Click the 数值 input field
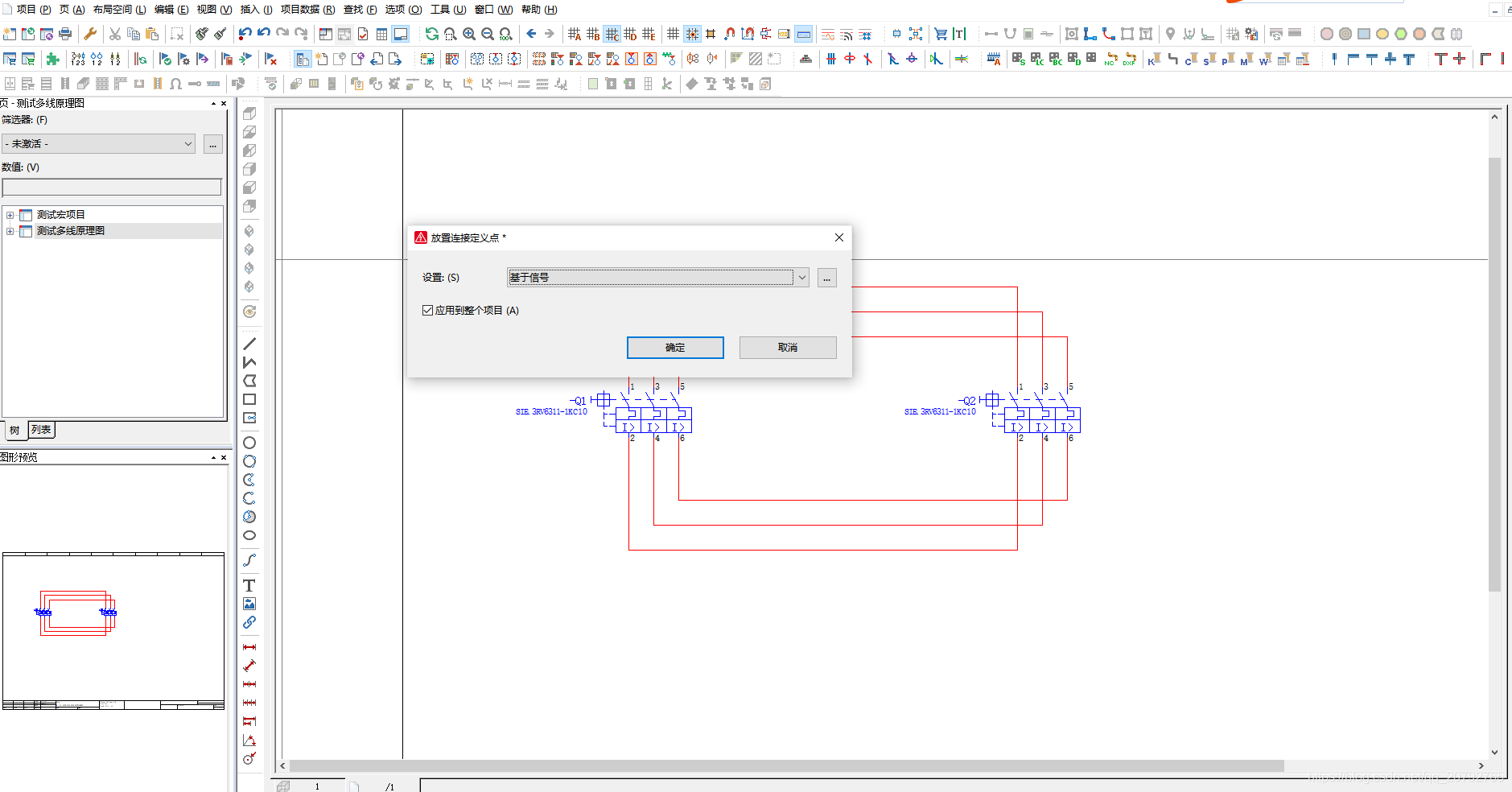The height and width of the screenshot is (792, 1512). (x=112, y=188)
